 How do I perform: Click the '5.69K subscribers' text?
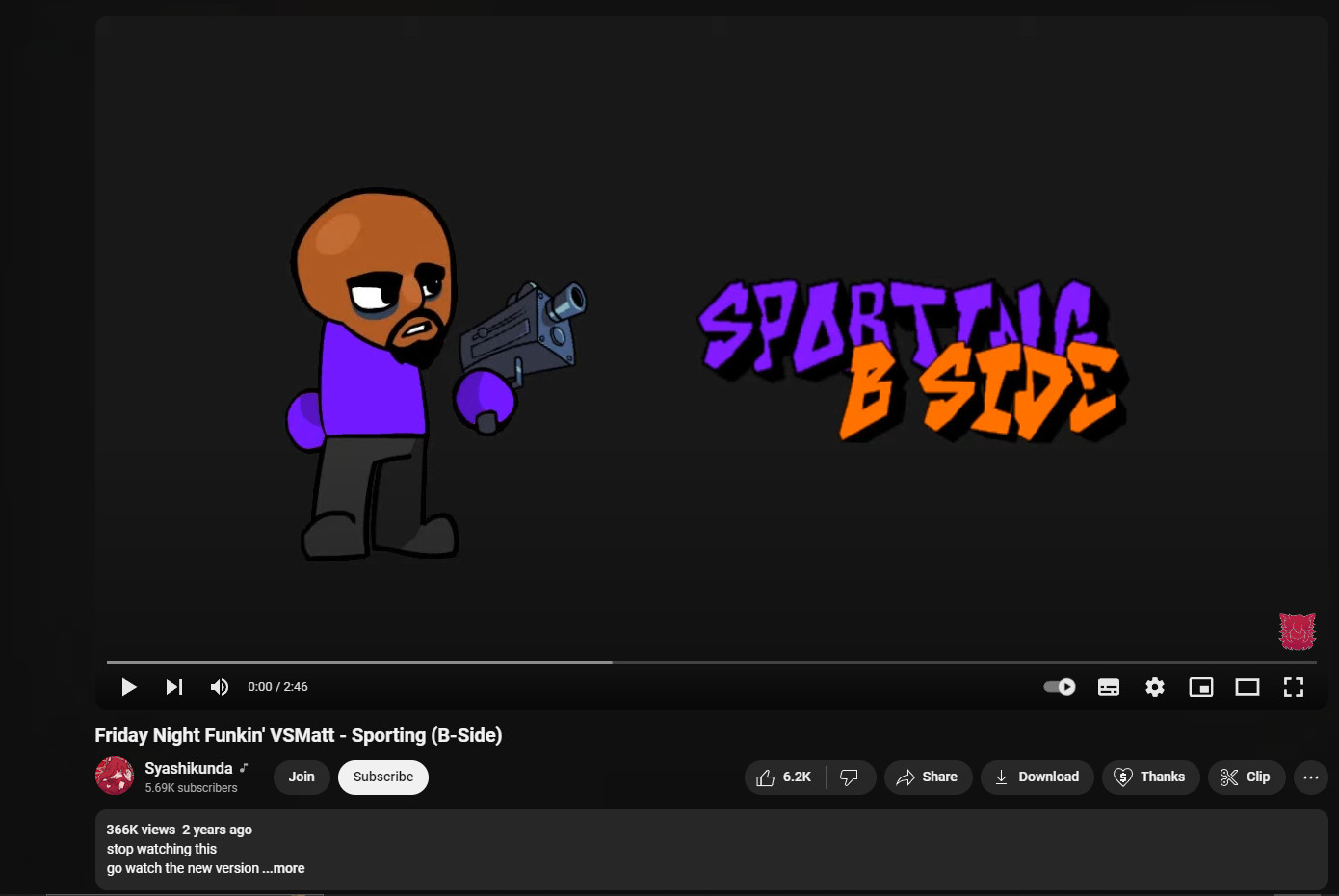pyautogui.click(x=191, y=788)
